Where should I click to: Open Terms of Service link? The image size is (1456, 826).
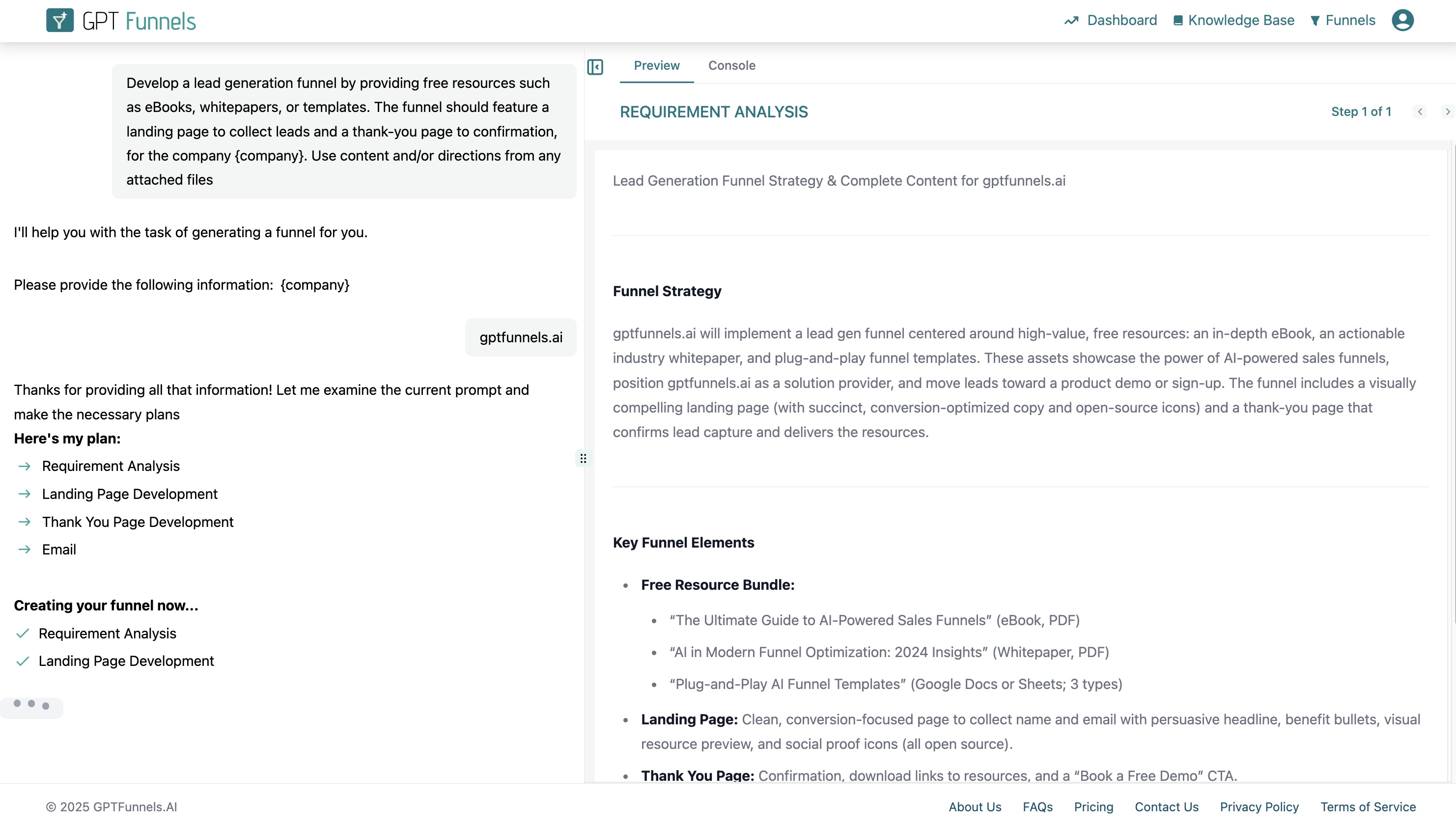1368,807
